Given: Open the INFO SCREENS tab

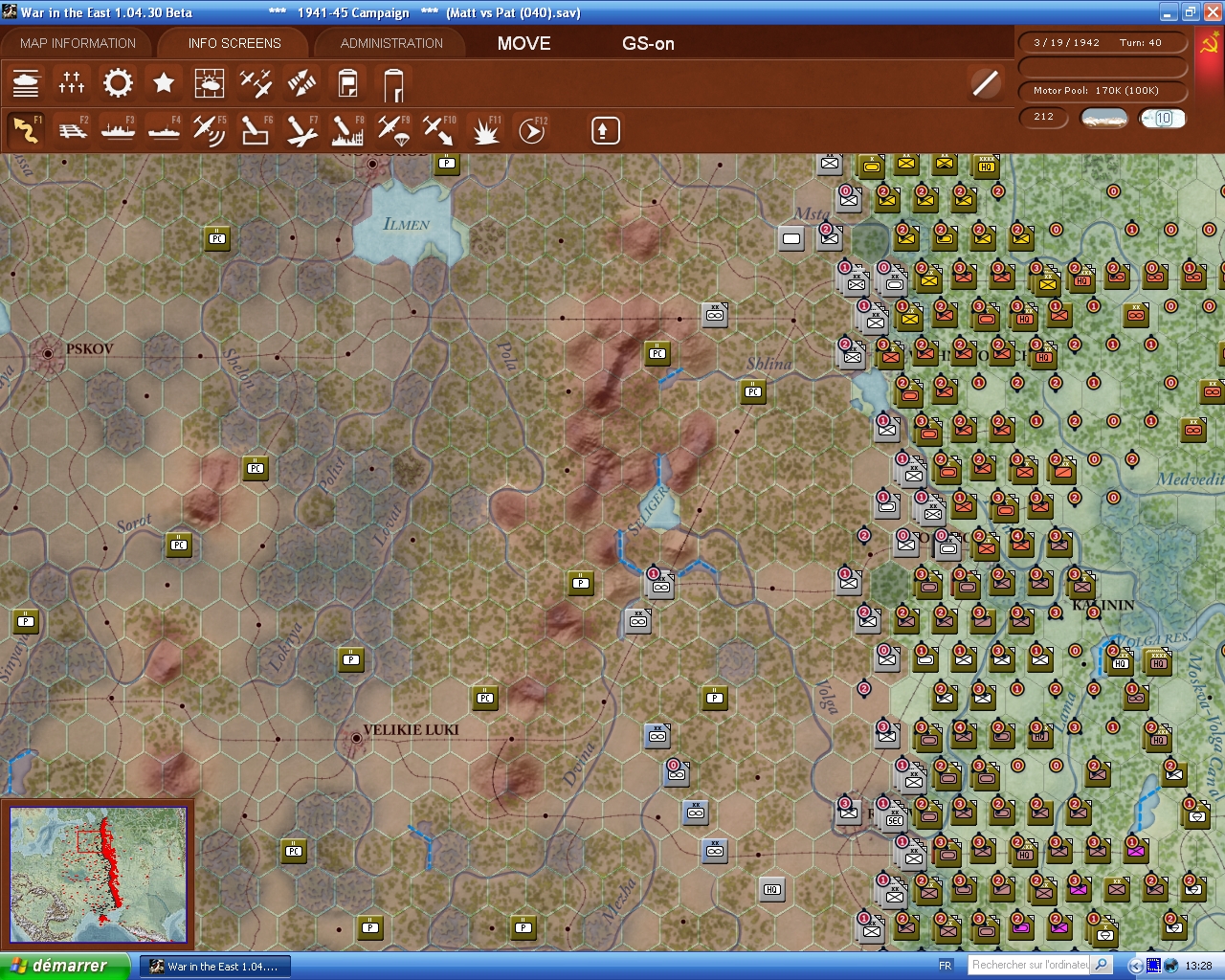Looking at the screenshot, I should point(234,43).
